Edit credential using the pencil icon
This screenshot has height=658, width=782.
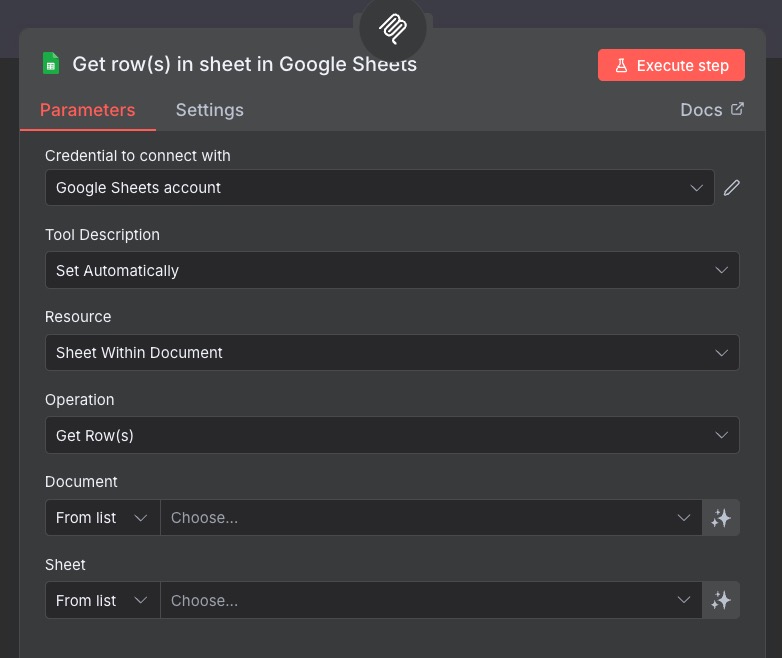(732, 188)
